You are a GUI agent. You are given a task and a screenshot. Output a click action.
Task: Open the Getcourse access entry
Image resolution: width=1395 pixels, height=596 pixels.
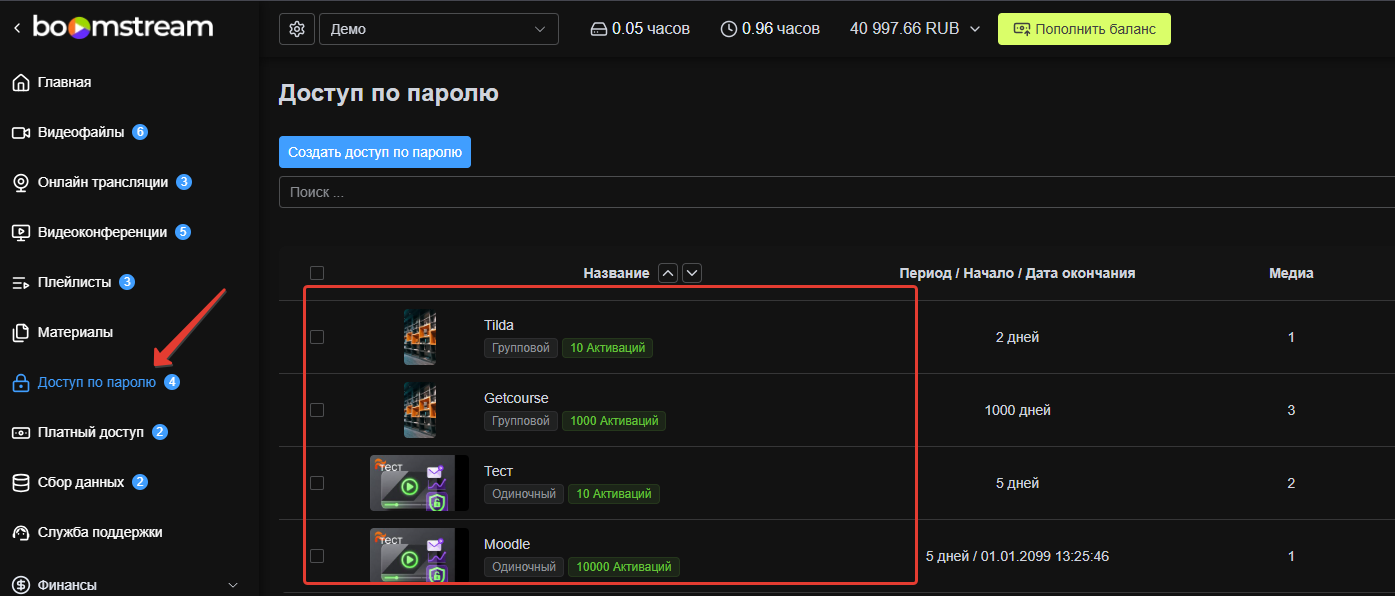(x=516, y=398)
